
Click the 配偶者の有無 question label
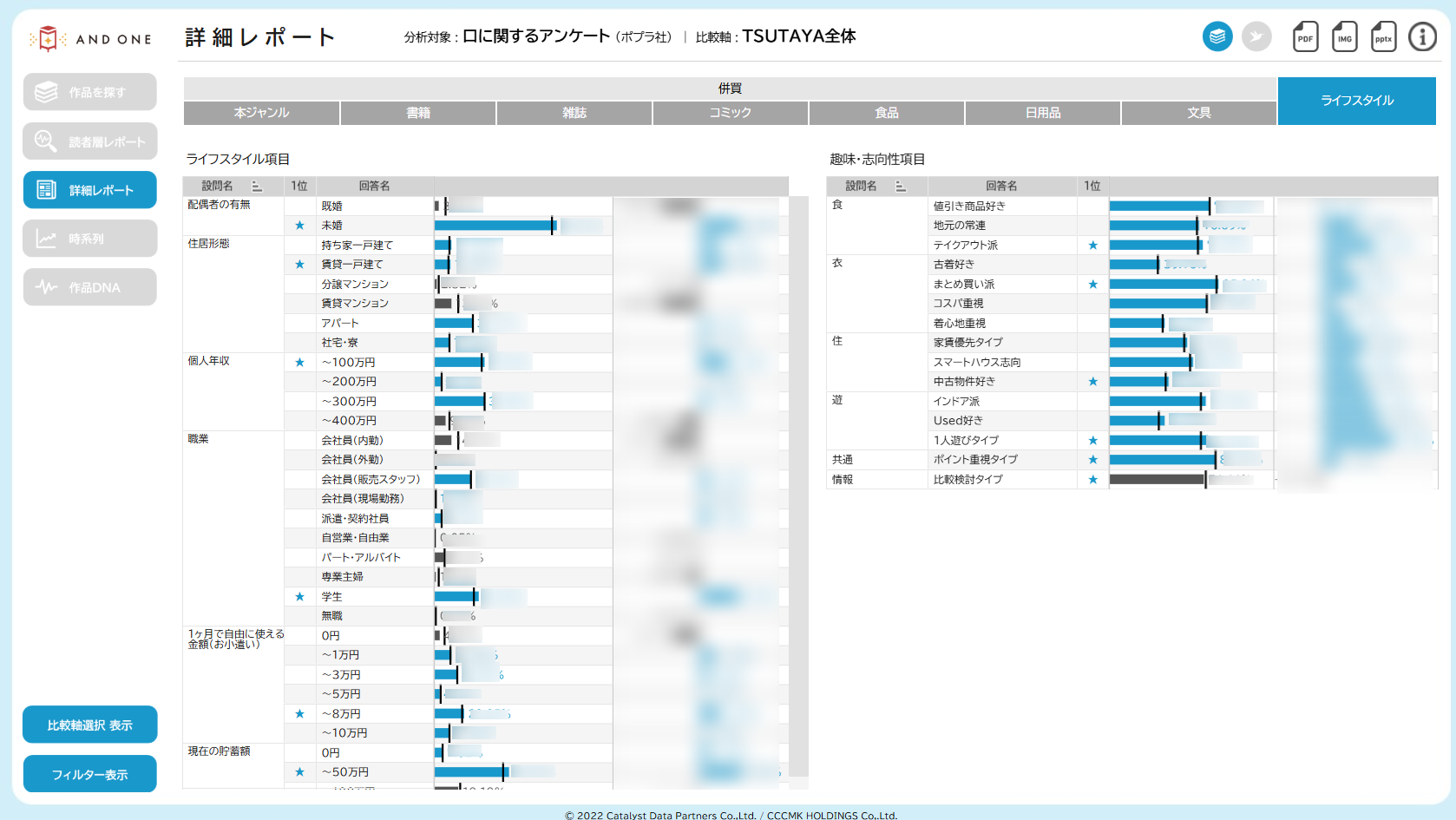coord(220,205)
